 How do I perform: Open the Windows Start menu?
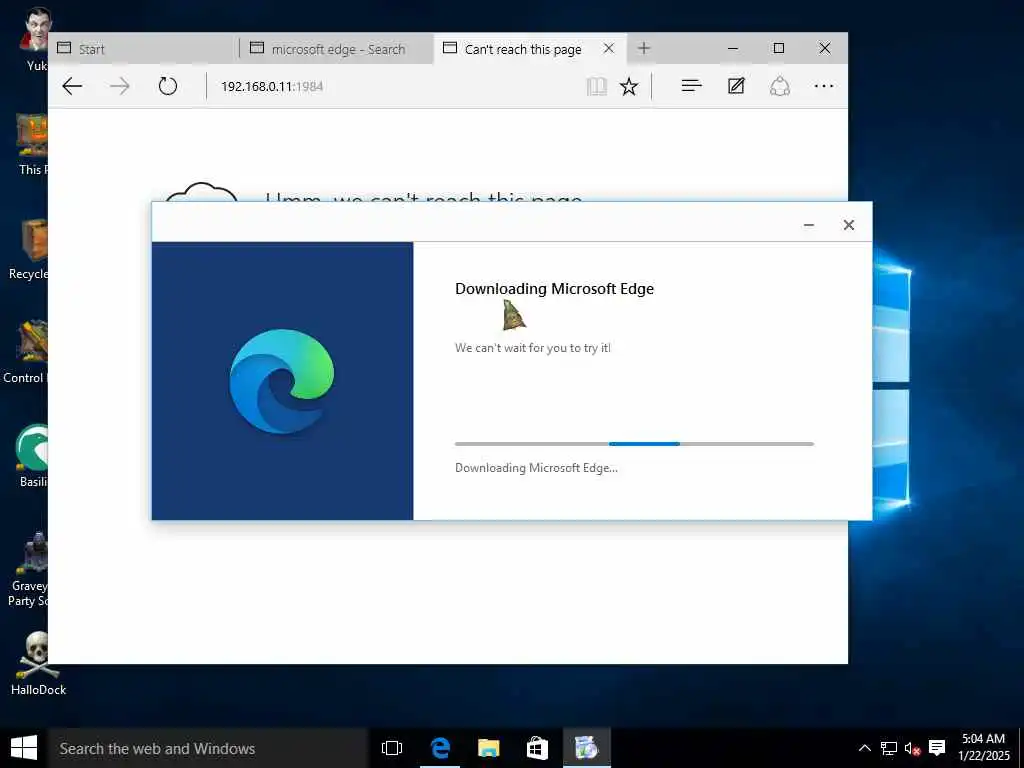[24, 748]
